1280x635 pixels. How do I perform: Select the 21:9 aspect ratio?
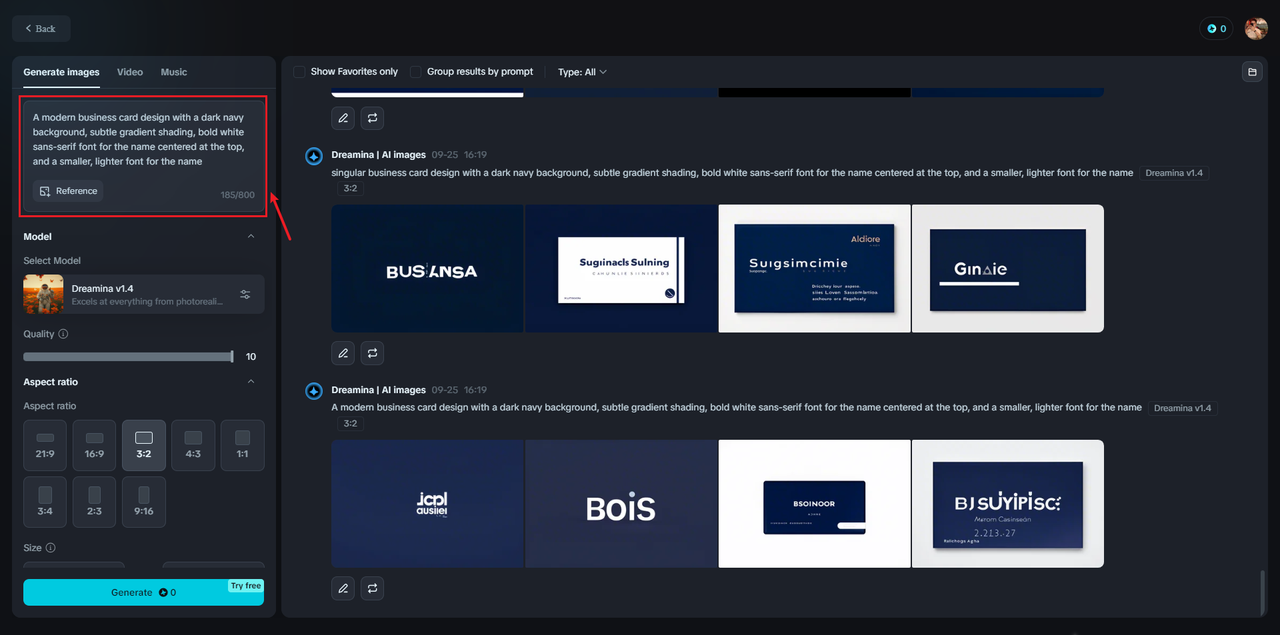point(45,445)
